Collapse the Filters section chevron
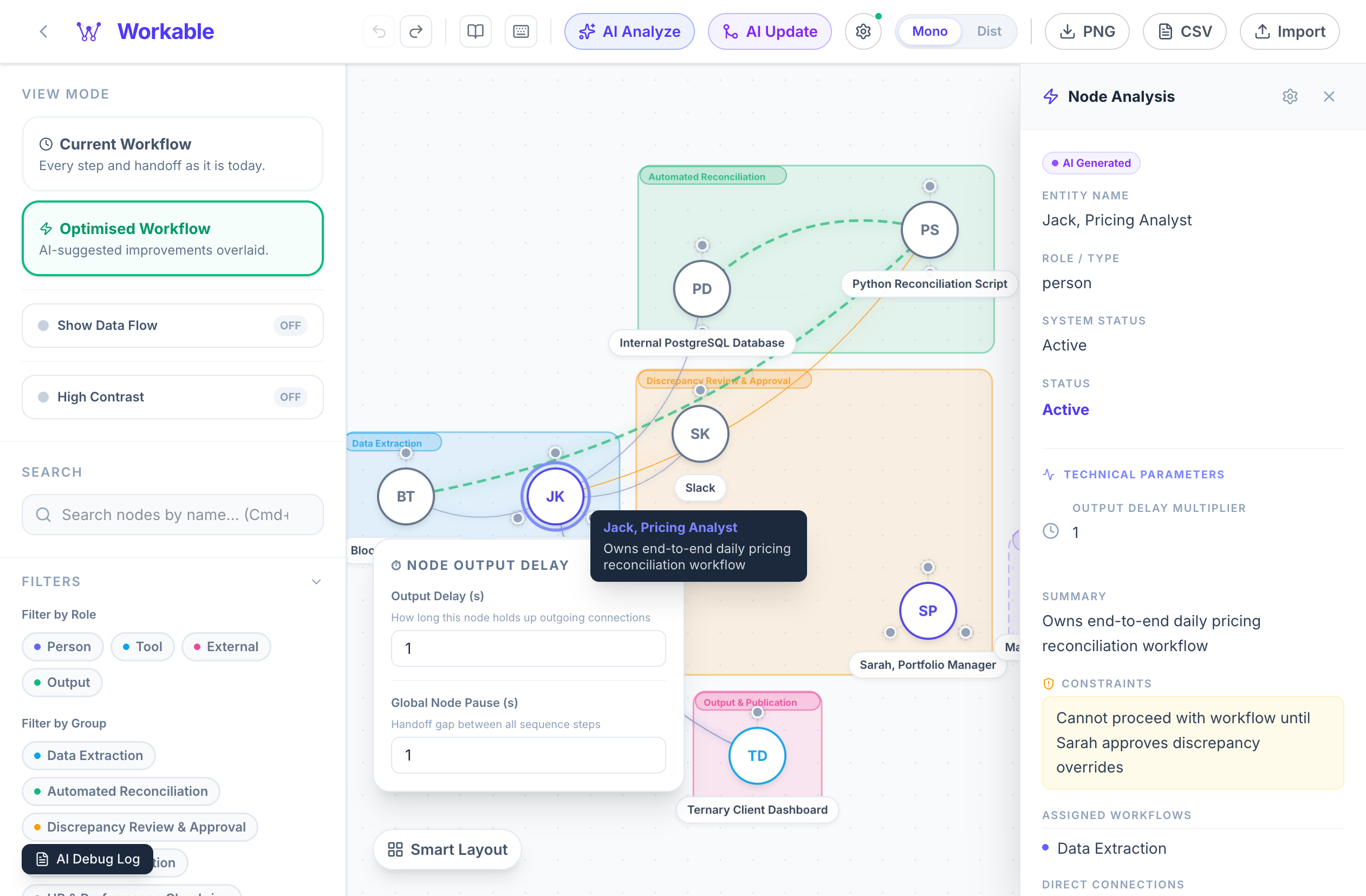Viewport: 1366px width, 896px height. coord(316,582)
